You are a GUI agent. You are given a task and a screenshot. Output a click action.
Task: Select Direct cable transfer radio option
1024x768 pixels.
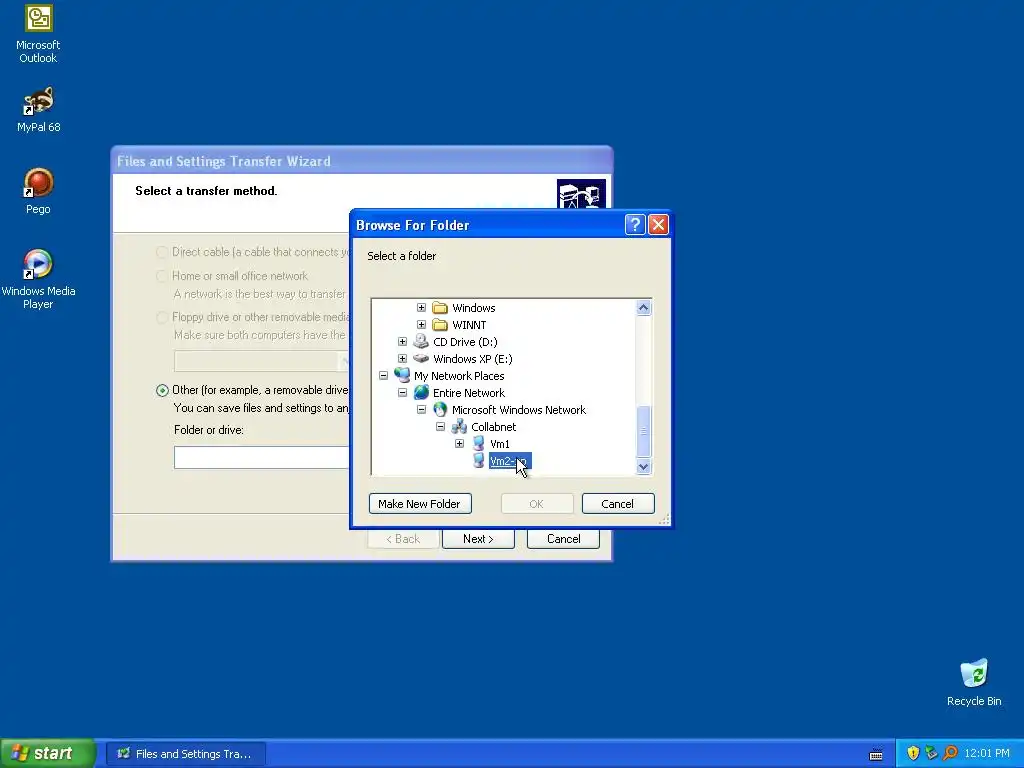click(x=162, y=252)
